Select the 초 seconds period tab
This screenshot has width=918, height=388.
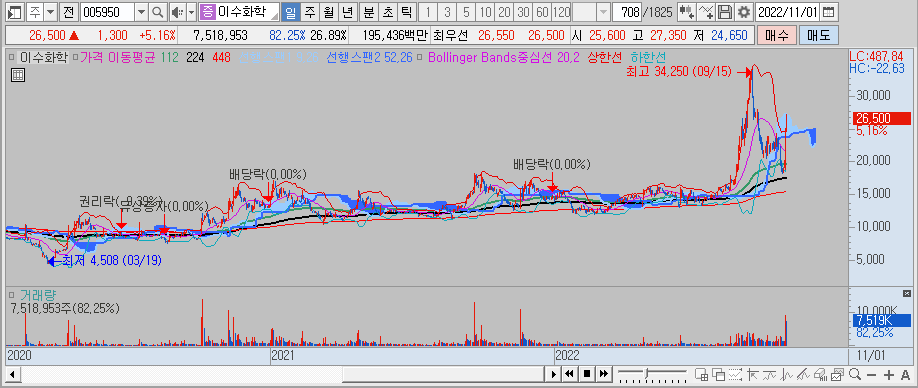(x=388, y=12)
